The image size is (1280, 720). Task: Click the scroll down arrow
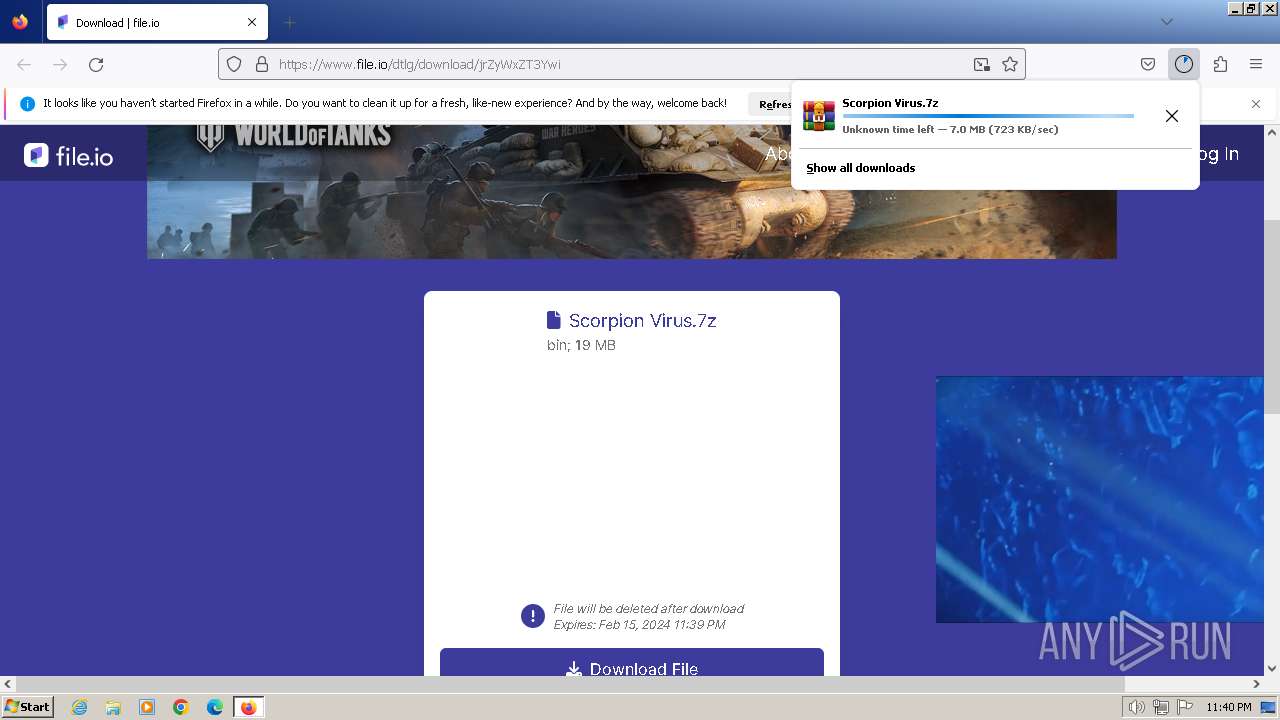pos(1272,668)
